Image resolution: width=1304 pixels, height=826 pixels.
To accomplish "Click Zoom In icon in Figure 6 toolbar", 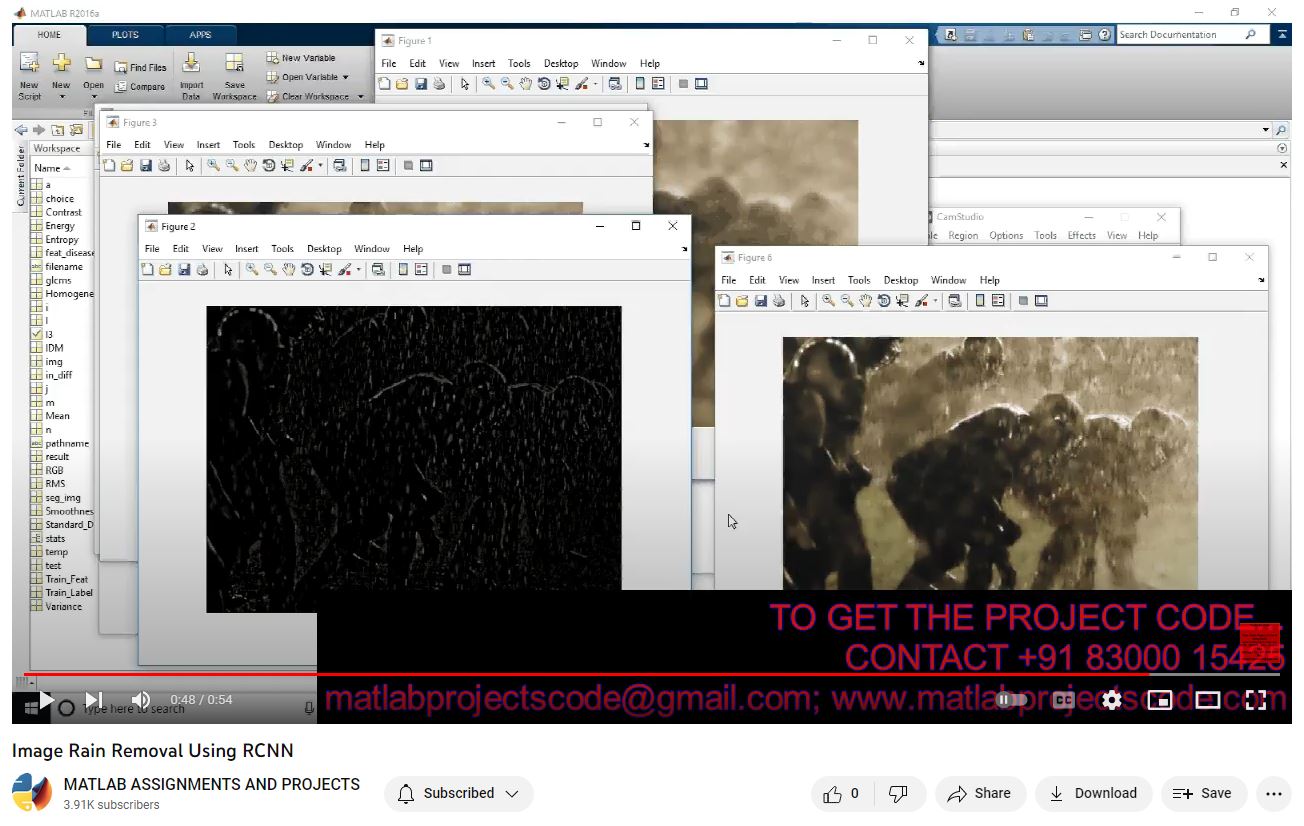I will tap(828, 301).
